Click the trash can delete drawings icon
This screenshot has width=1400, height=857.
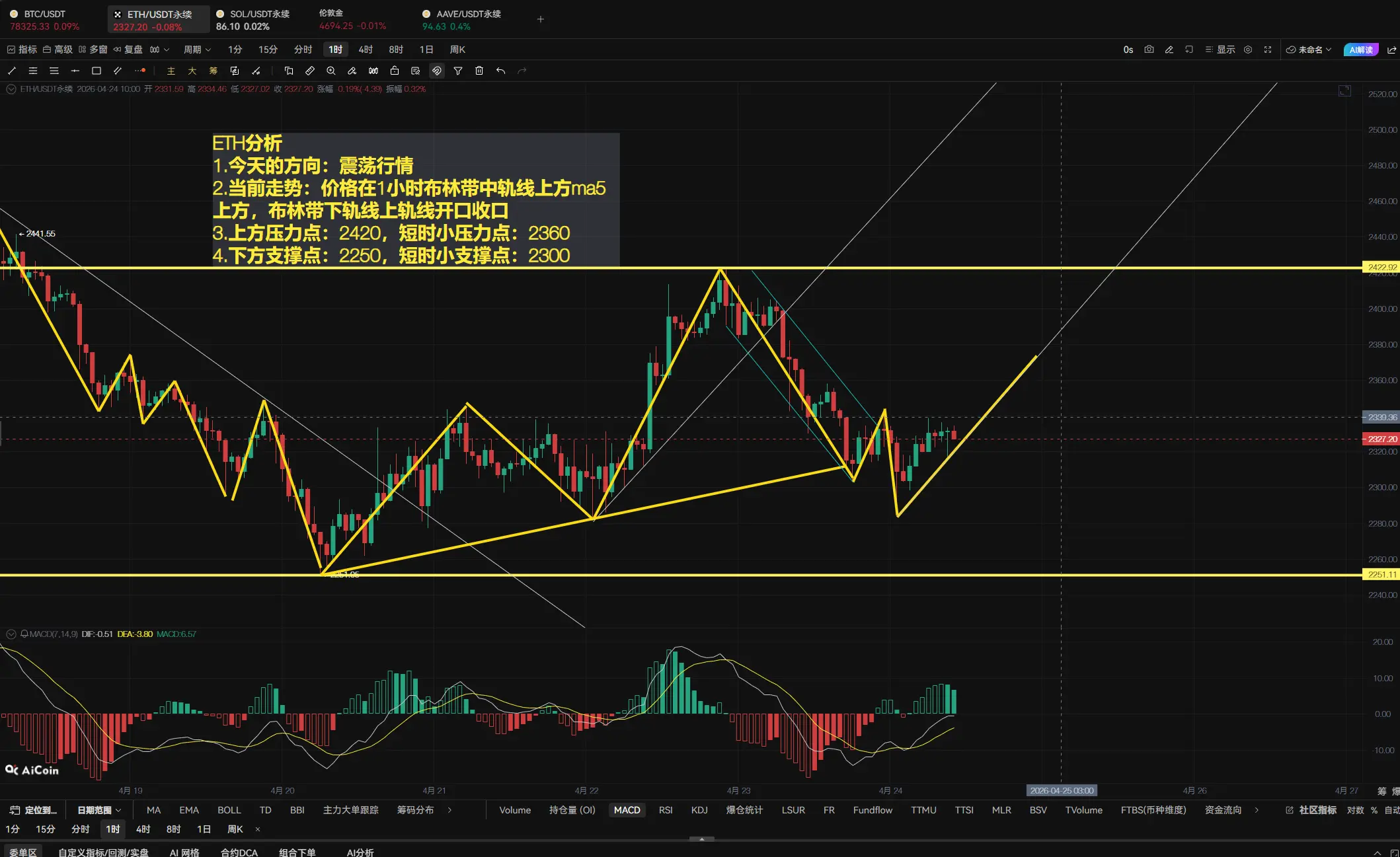point(479,71)
